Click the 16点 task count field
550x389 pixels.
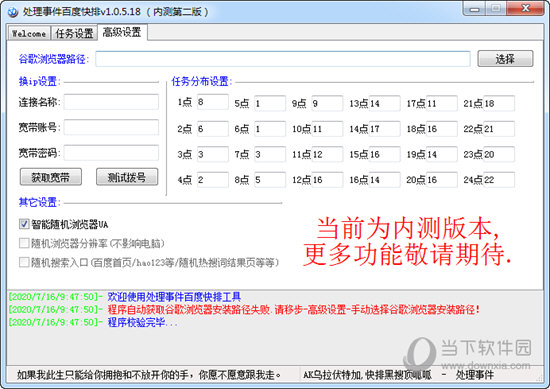coord(384,180)
